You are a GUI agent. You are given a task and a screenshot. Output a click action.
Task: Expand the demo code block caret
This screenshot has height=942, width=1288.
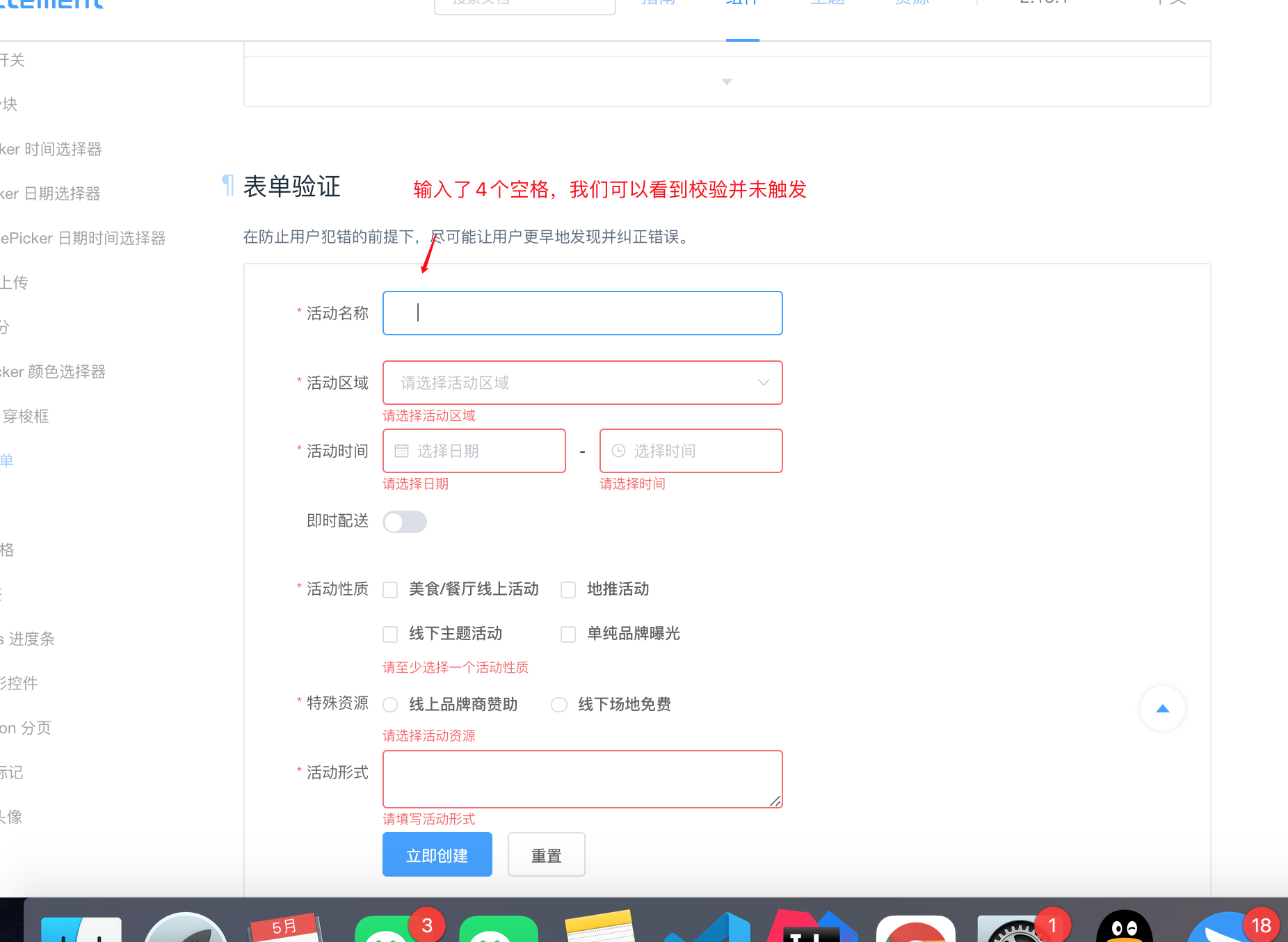727,81
